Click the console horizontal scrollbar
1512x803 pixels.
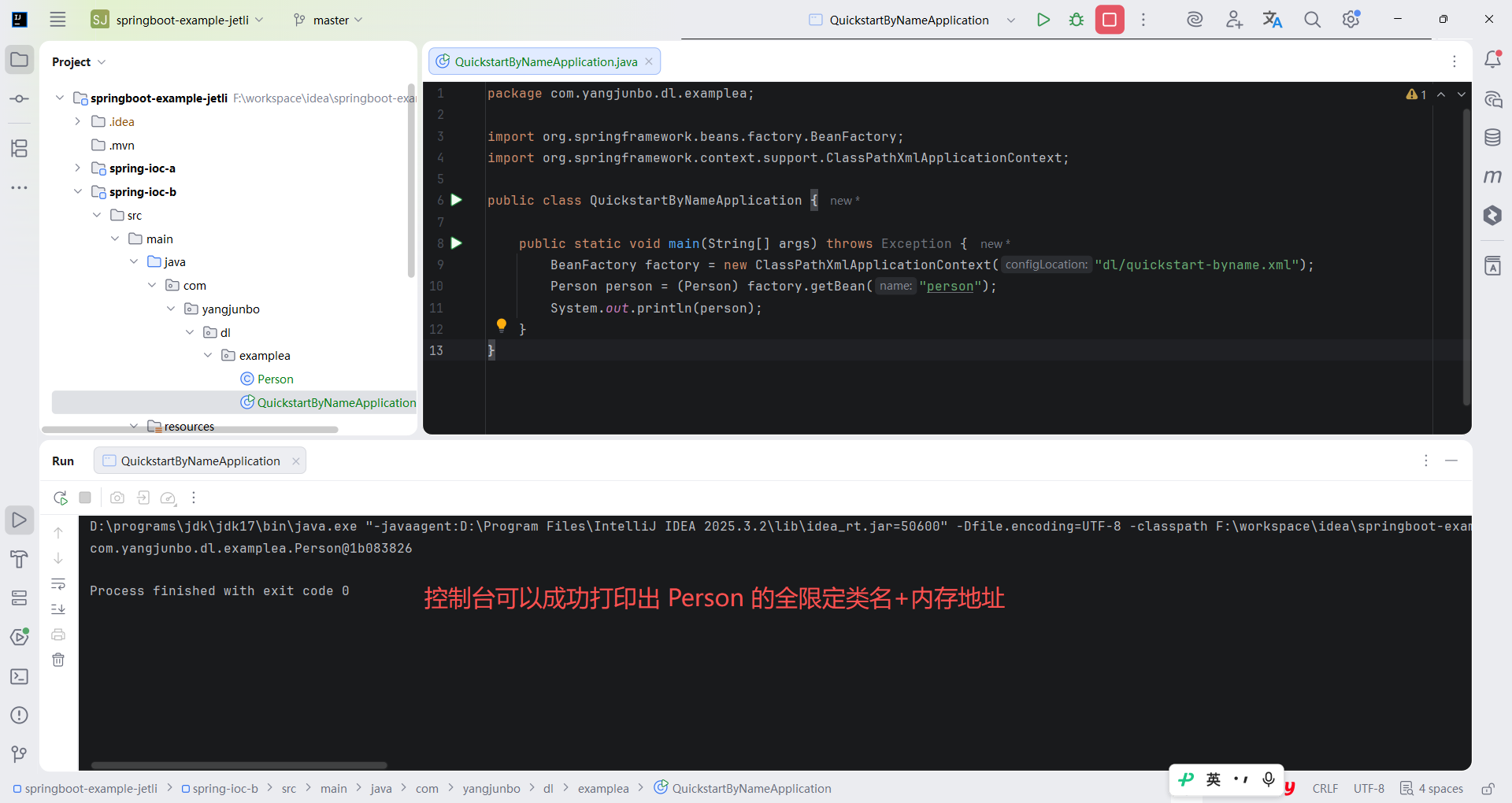239,765
